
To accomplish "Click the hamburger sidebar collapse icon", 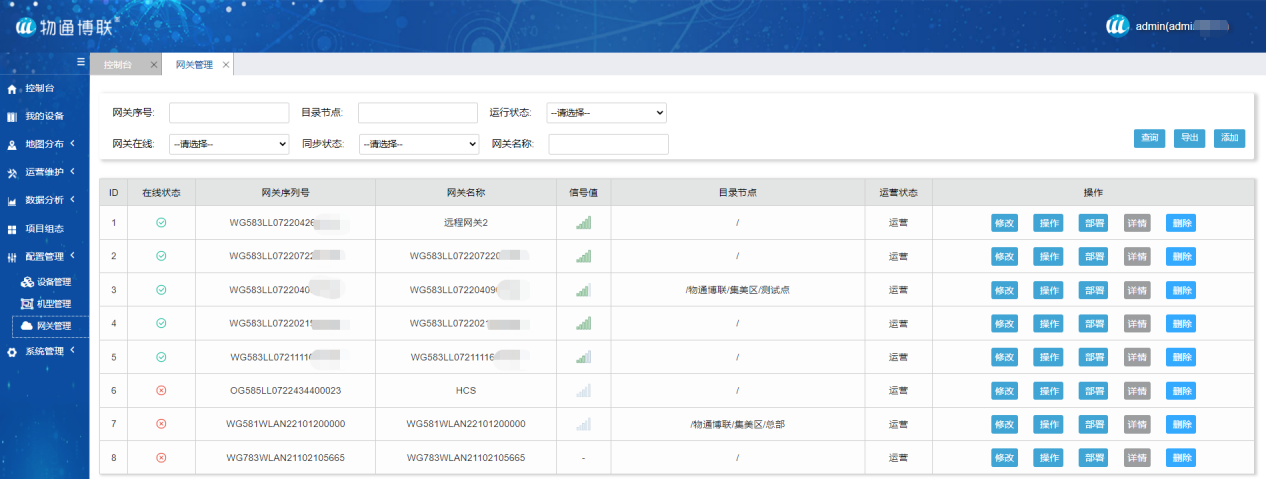I will [81, 63].
